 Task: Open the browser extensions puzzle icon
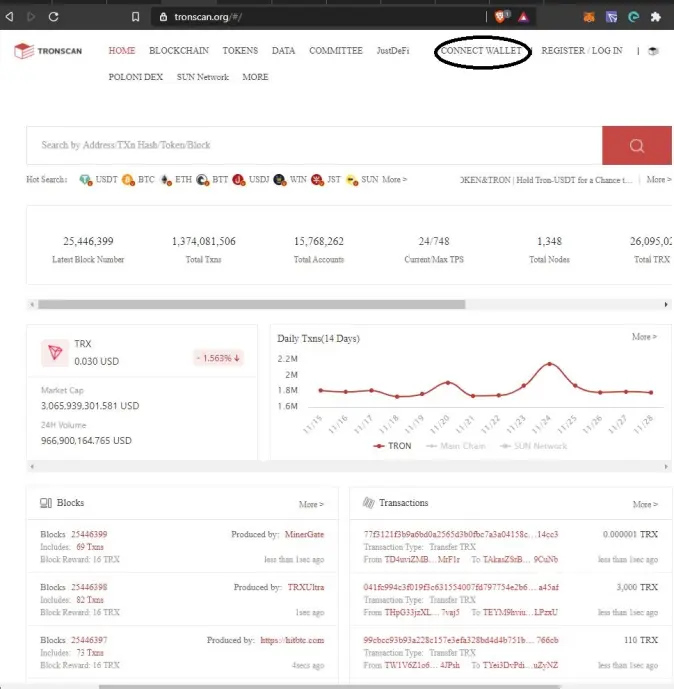click(x=656, y=17)
